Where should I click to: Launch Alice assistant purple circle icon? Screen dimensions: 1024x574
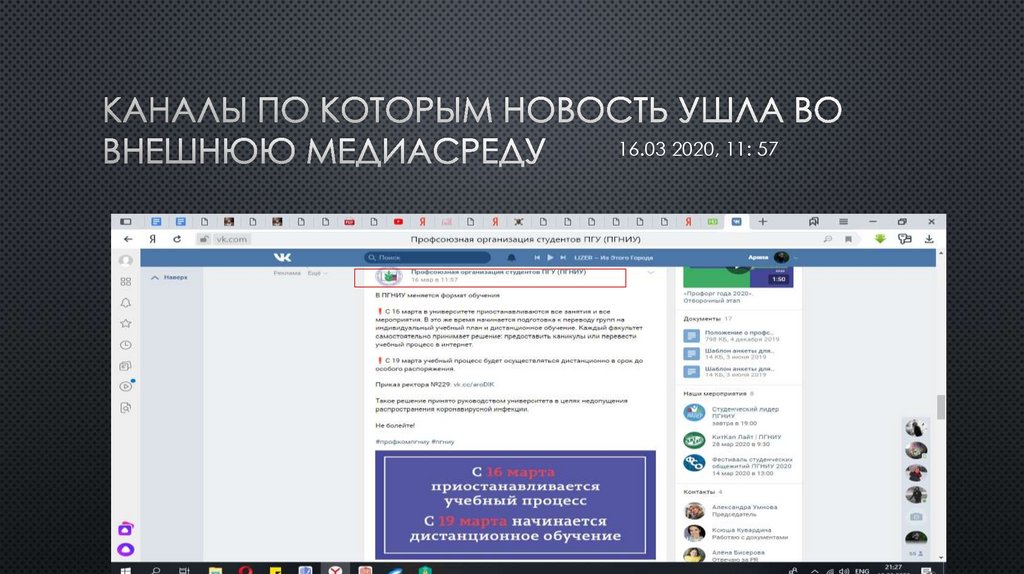pos(125,549)
